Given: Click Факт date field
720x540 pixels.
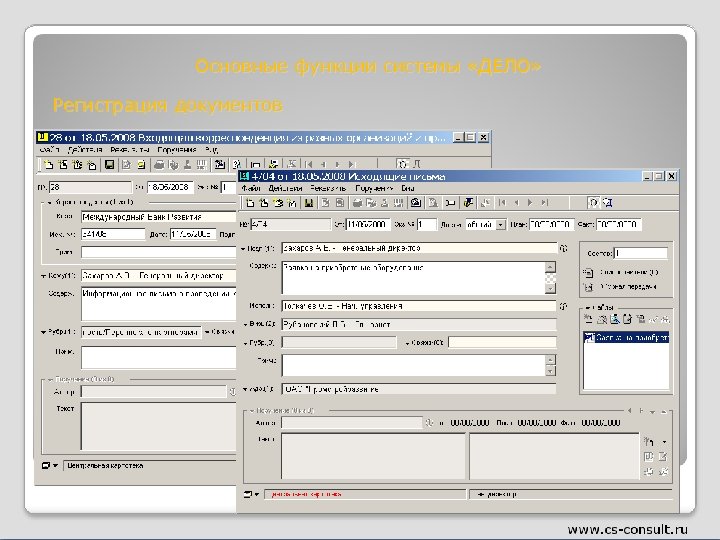Looking at the screenshot, I should coord(619,225).
